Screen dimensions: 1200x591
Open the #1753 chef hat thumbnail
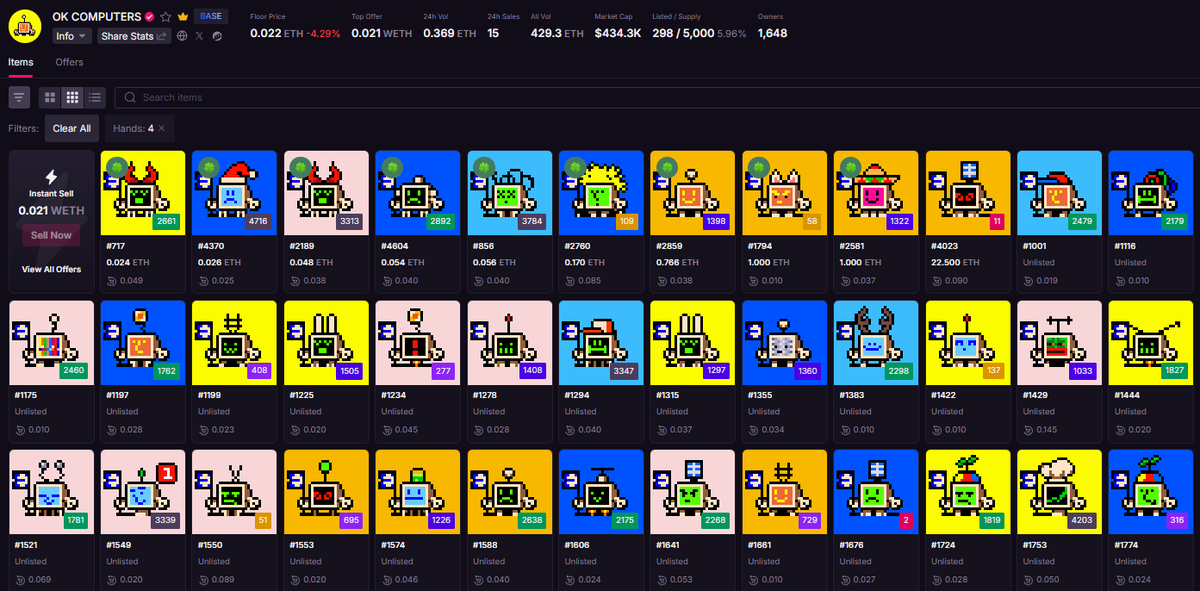tap(1060, 492)
